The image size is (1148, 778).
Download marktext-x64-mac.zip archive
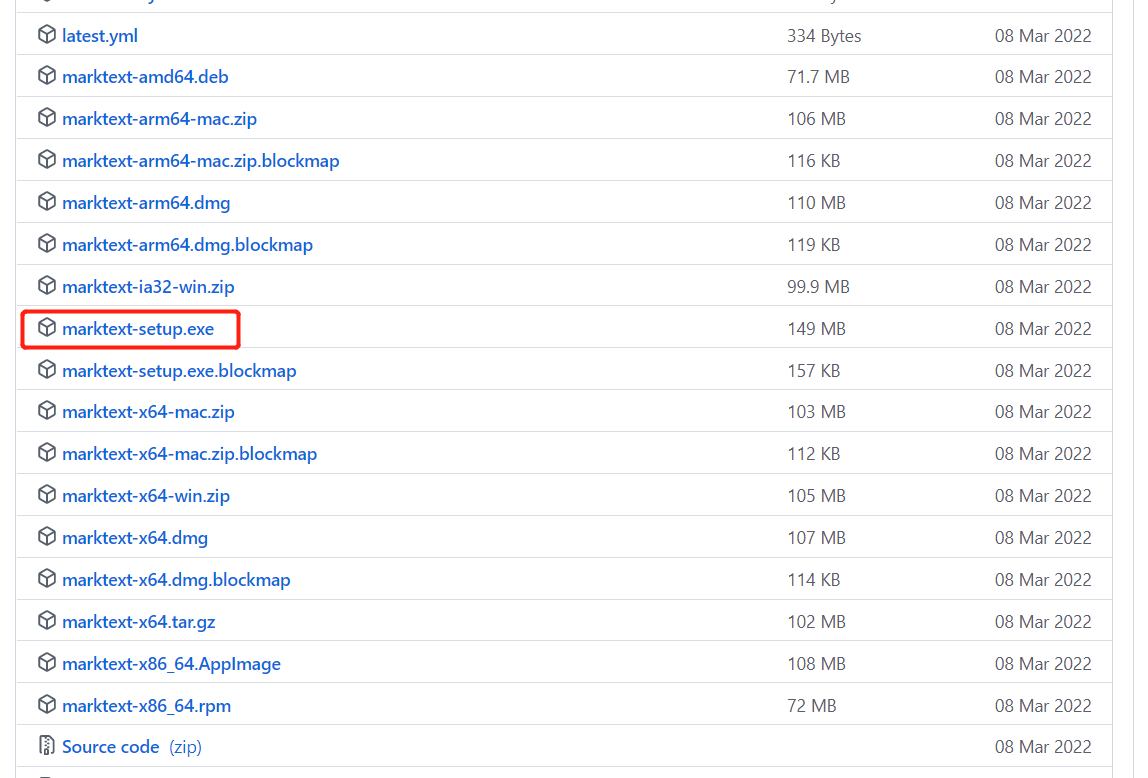[149, 412]
